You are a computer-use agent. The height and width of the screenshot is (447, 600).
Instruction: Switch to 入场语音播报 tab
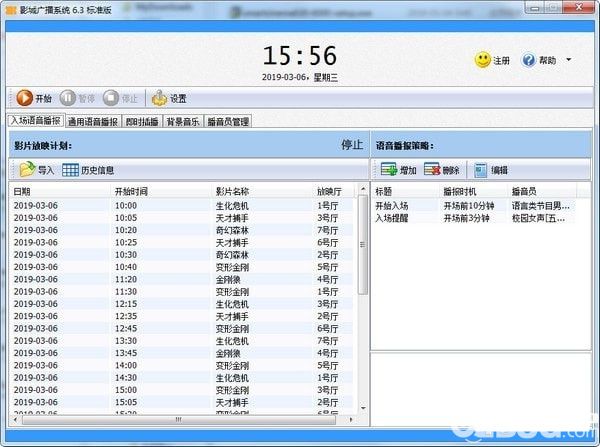point(36,121)
